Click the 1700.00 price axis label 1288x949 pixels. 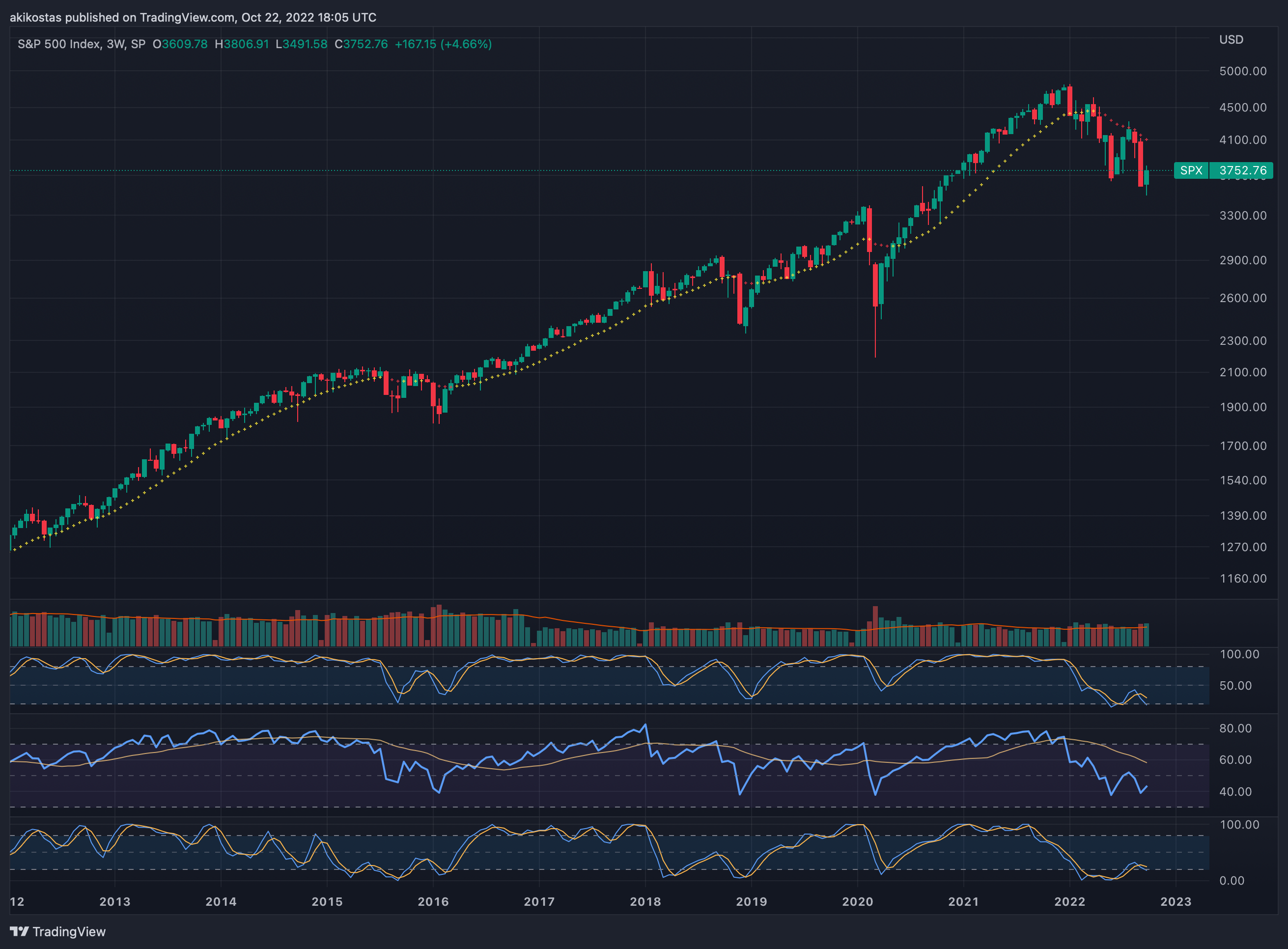(1243, 446)
